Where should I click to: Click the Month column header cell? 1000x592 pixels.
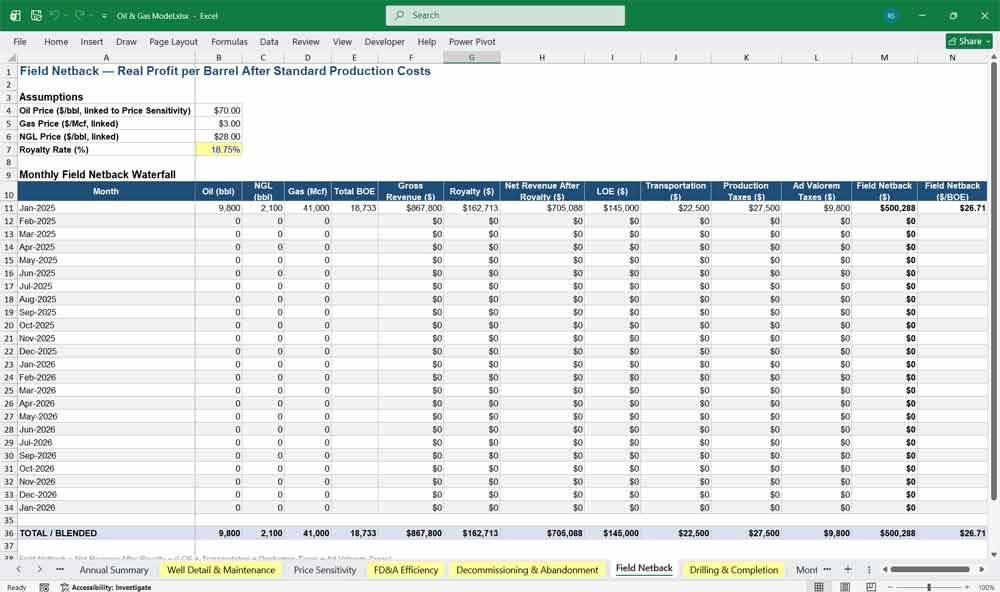(x=106, y=191)
